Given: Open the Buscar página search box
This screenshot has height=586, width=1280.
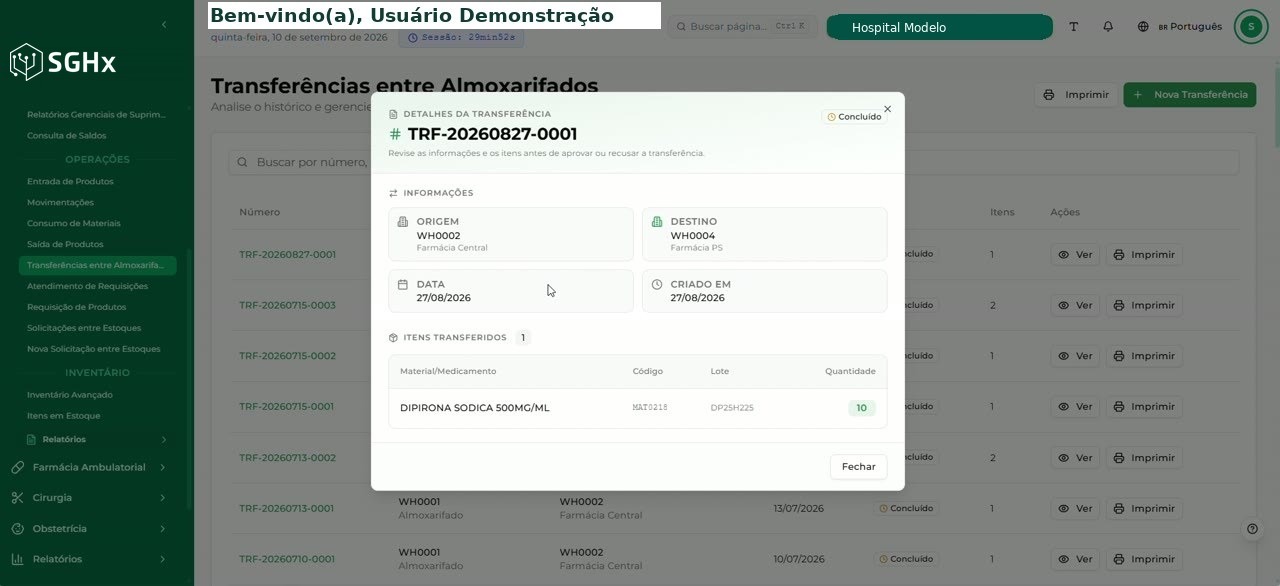Looking at the screenshot, I should (x=742, y=27).
